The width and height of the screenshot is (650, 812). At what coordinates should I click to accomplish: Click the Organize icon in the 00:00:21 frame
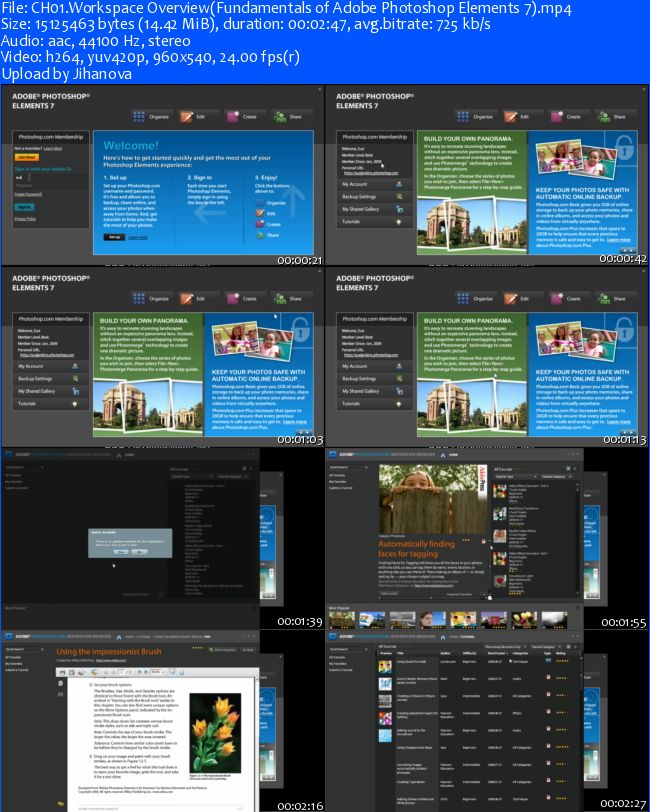pos(139,117)
